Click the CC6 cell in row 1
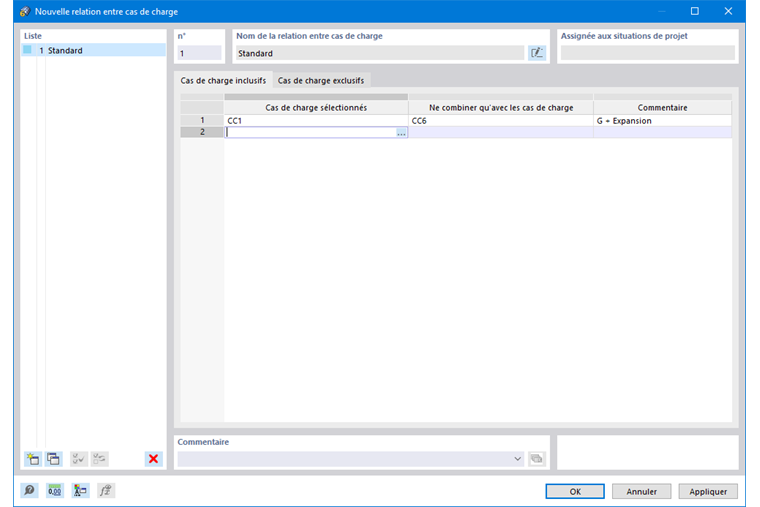The height and width of the screenshot is (507, 760). [x=501, y=121]
